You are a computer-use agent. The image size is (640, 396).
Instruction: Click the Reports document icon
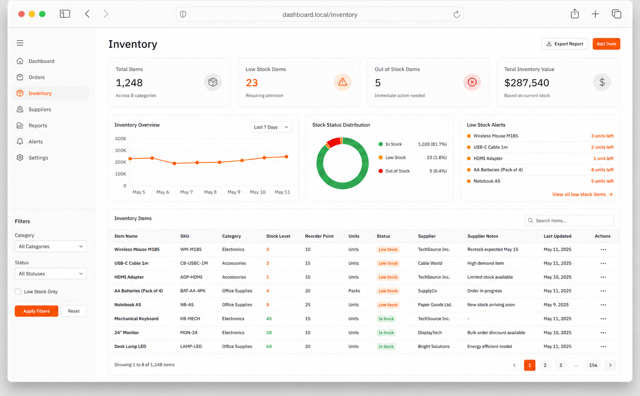click(x=20, y=125)
